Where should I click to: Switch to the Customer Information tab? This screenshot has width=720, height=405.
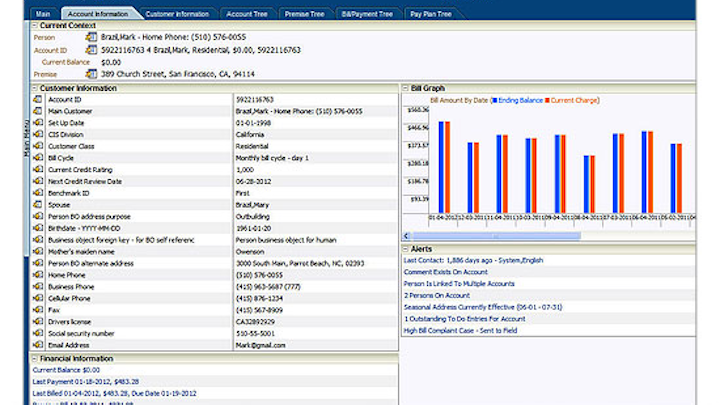click(x=177, y=14)
